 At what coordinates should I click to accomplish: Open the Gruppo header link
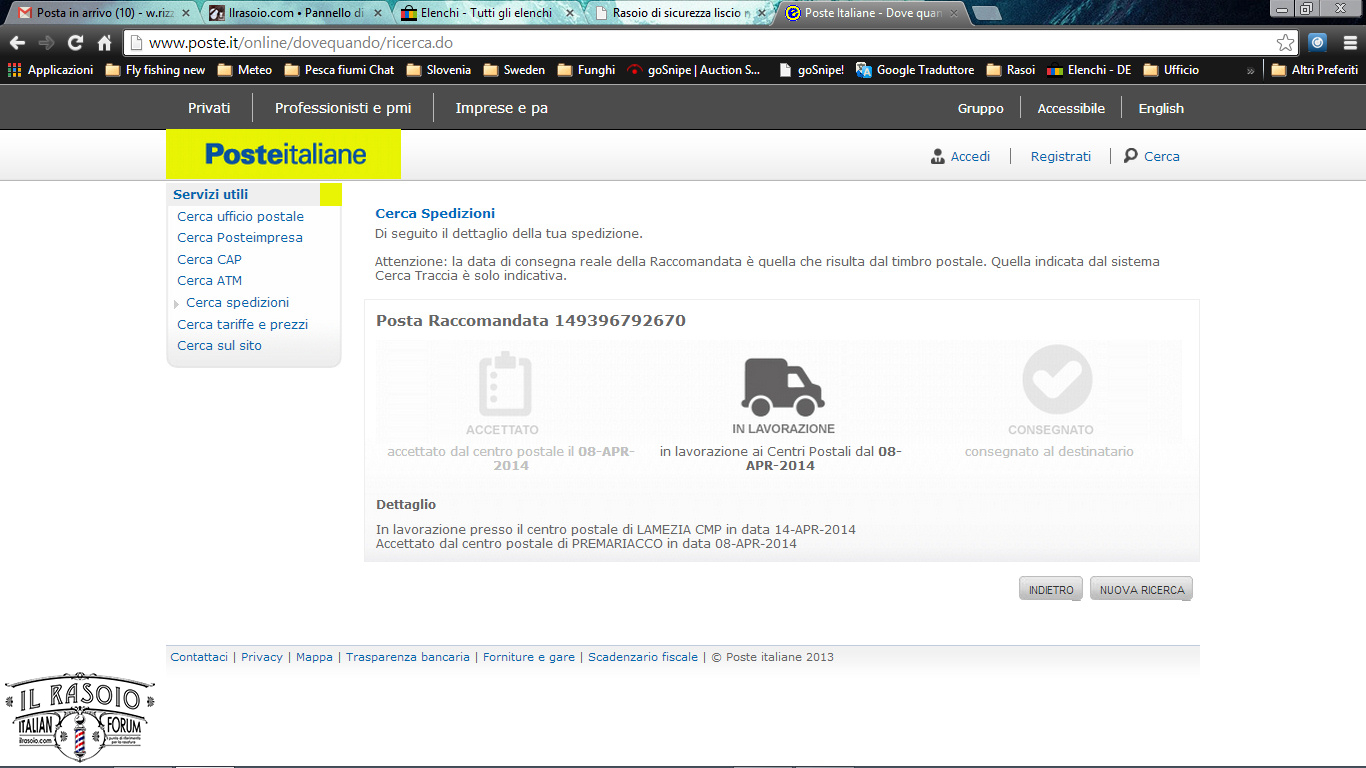pyautogui.click(x=980, y=108)
